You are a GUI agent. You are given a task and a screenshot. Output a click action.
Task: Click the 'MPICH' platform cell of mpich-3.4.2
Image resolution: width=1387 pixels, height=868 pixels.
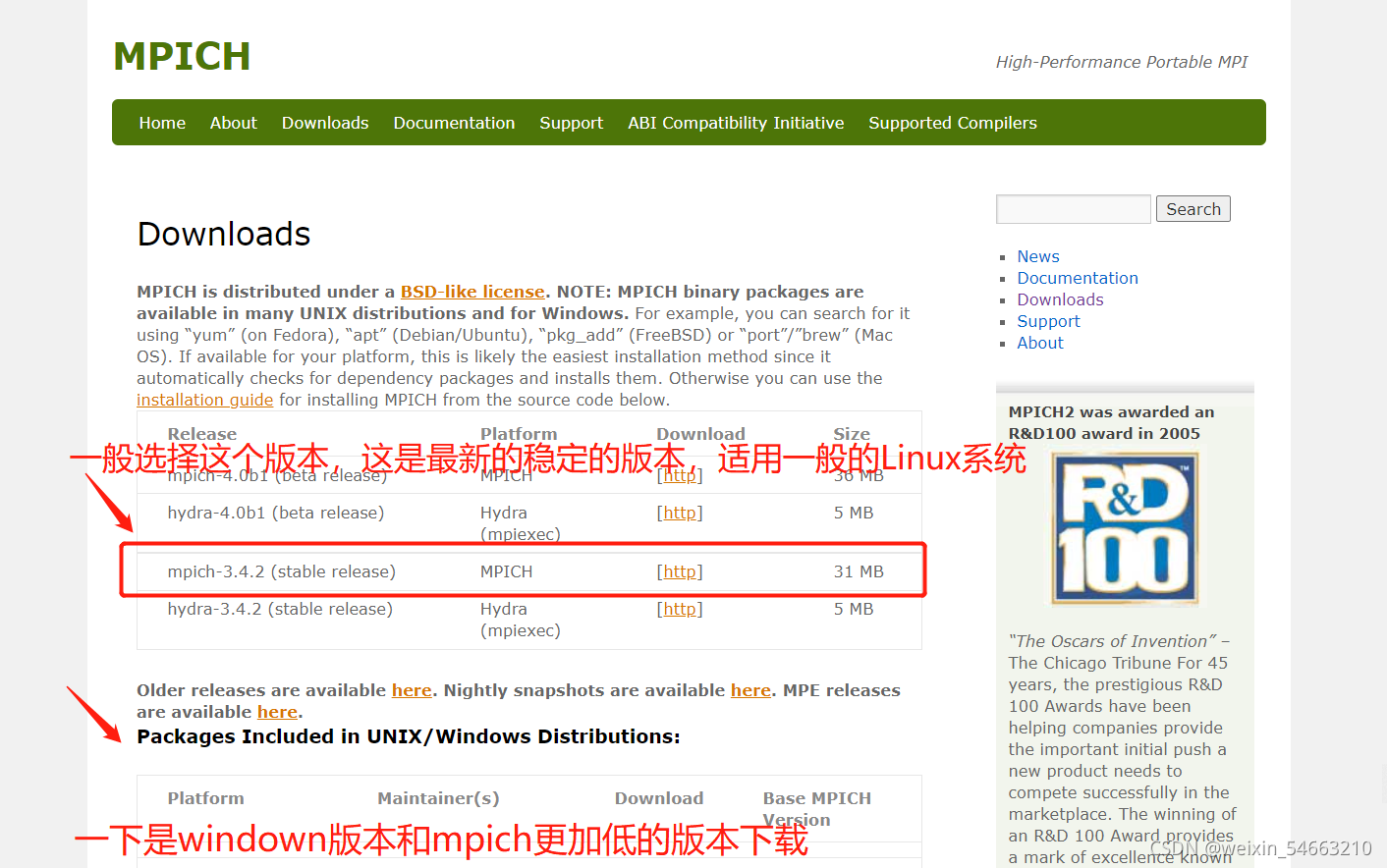[506, 571]
